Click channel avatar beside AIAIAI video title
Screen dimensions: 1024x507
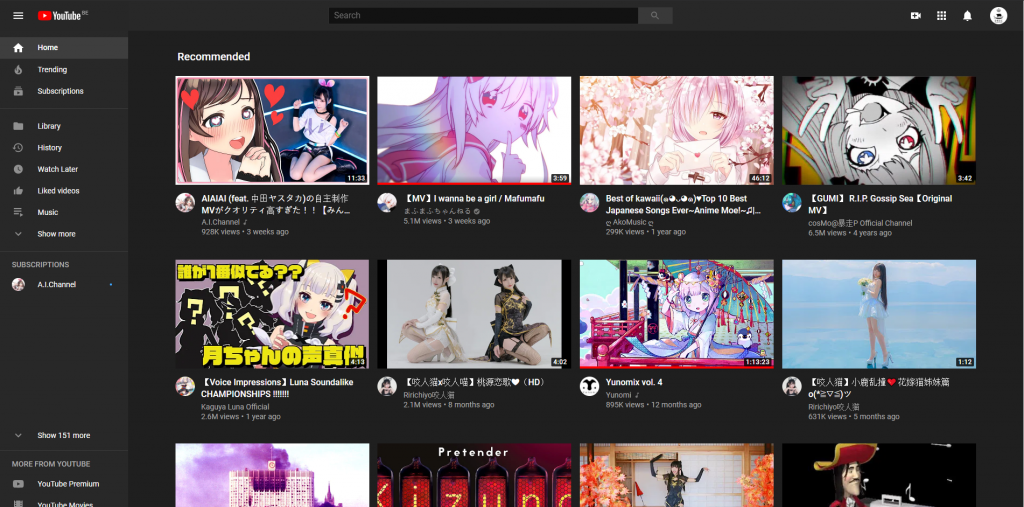pyautogui.click(x=185, y=203)
